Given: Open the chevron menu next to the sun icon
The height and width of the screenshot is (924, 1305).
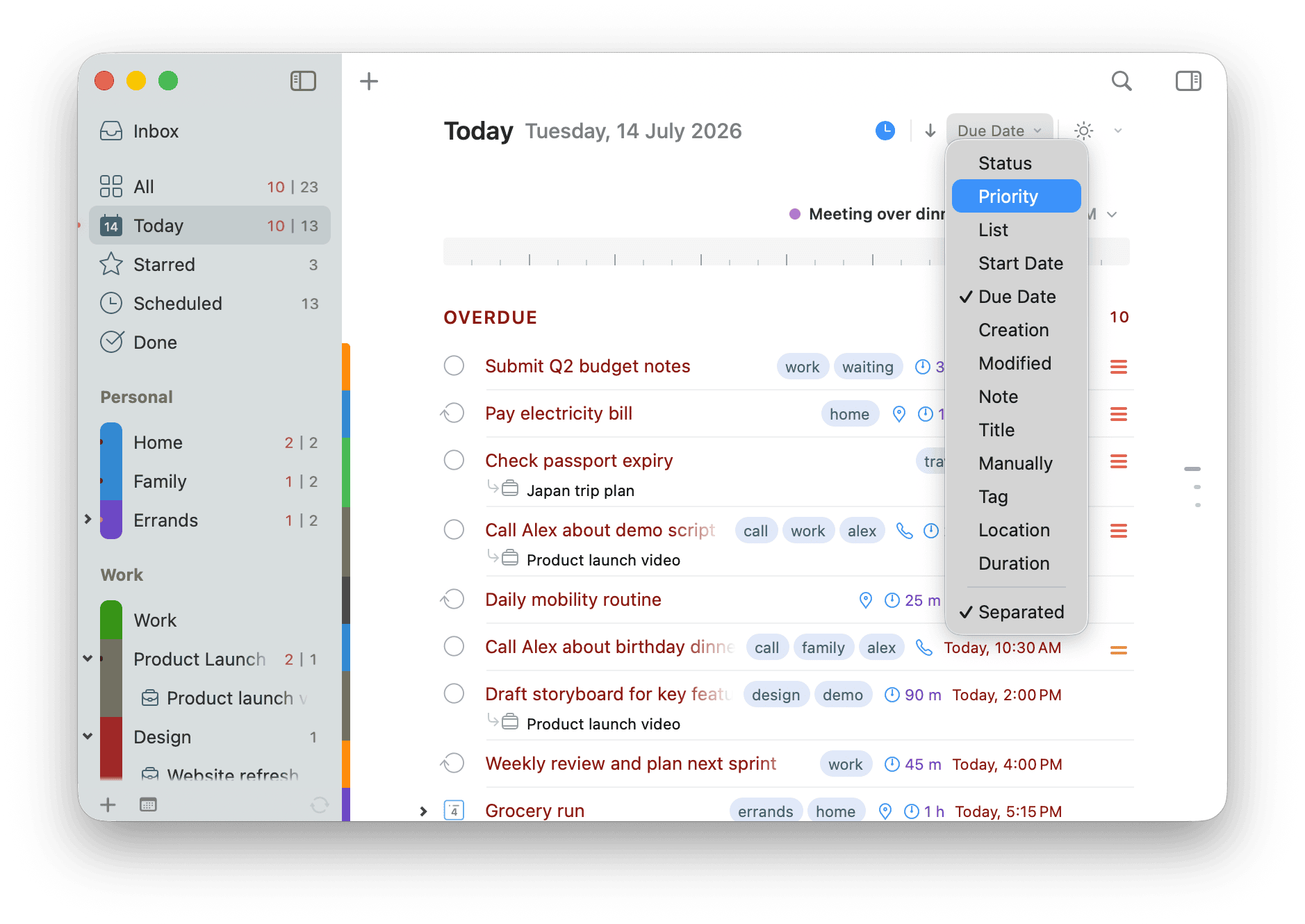Looking at the screenshot, I should tap(1117, 131).
